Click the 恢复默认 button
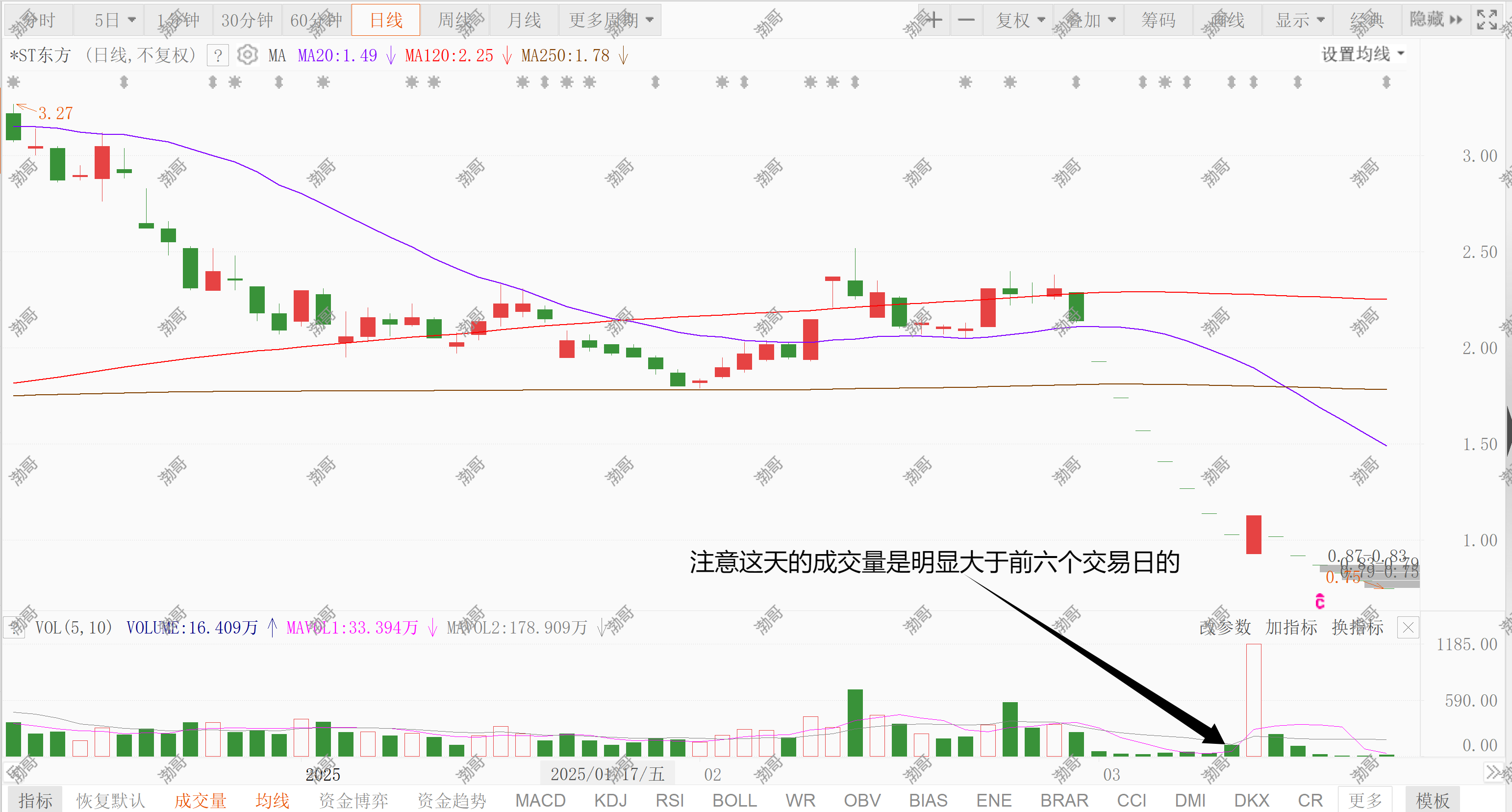1512x812 pixels. [110, 800]
